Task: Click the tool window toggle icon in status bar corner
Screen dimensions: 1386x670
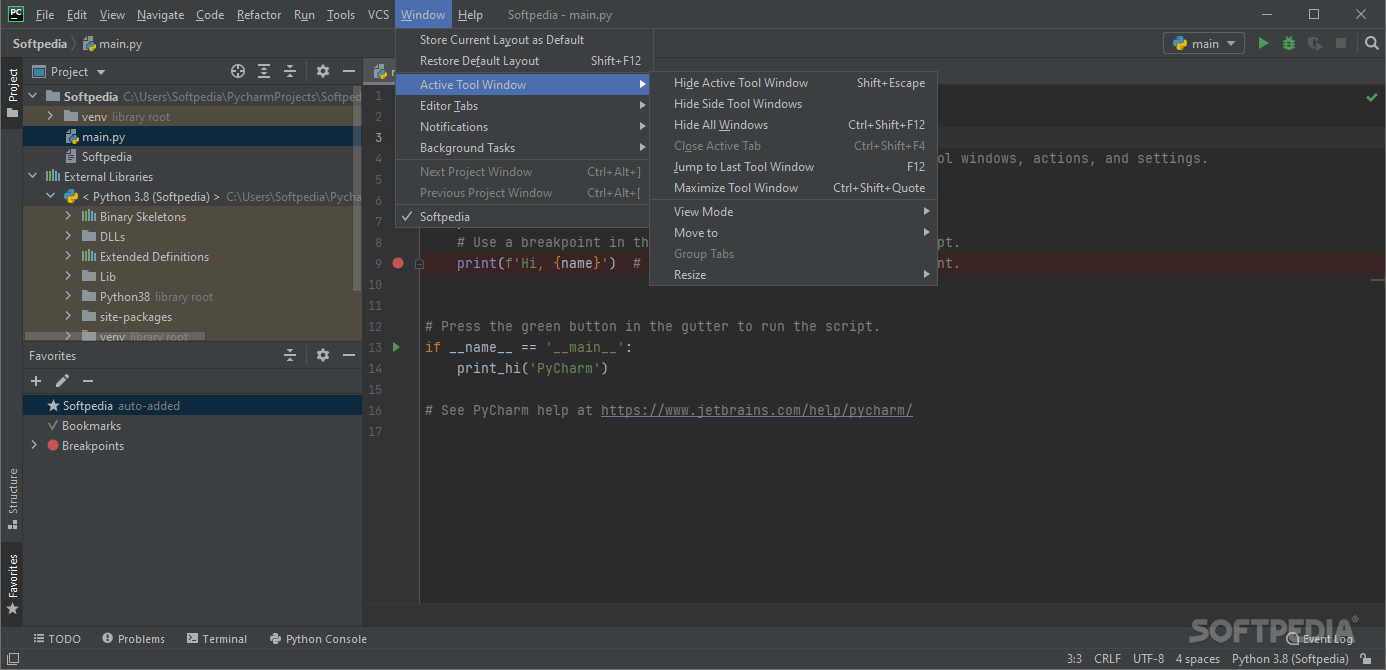Action: 11,659
